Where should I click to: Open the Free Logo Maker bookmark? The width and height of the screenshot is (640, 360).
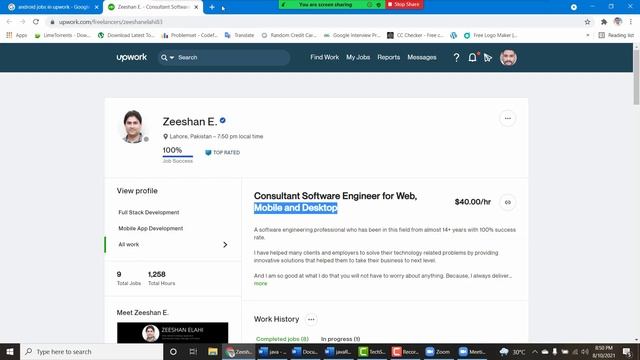[x=491, y=35]
